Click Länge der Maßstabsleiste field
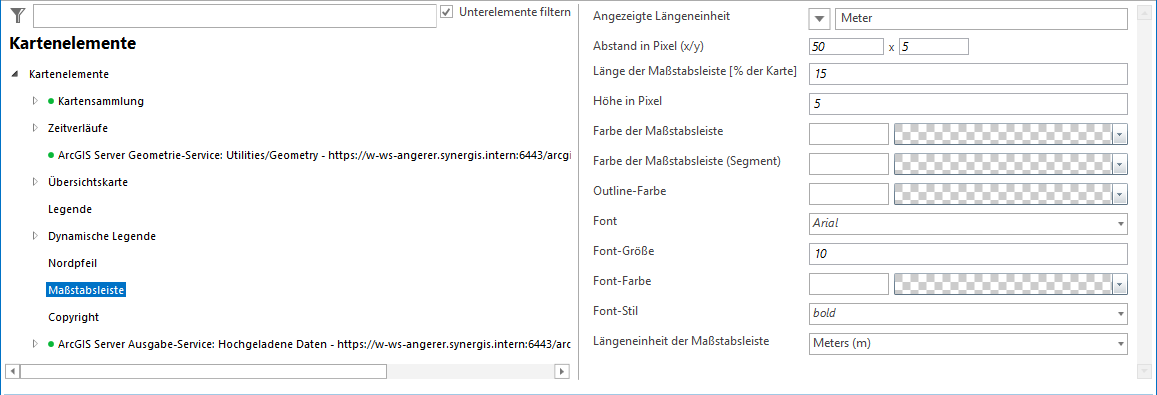The height and width of the screenshot is (395, 1157). click(969, 75)
